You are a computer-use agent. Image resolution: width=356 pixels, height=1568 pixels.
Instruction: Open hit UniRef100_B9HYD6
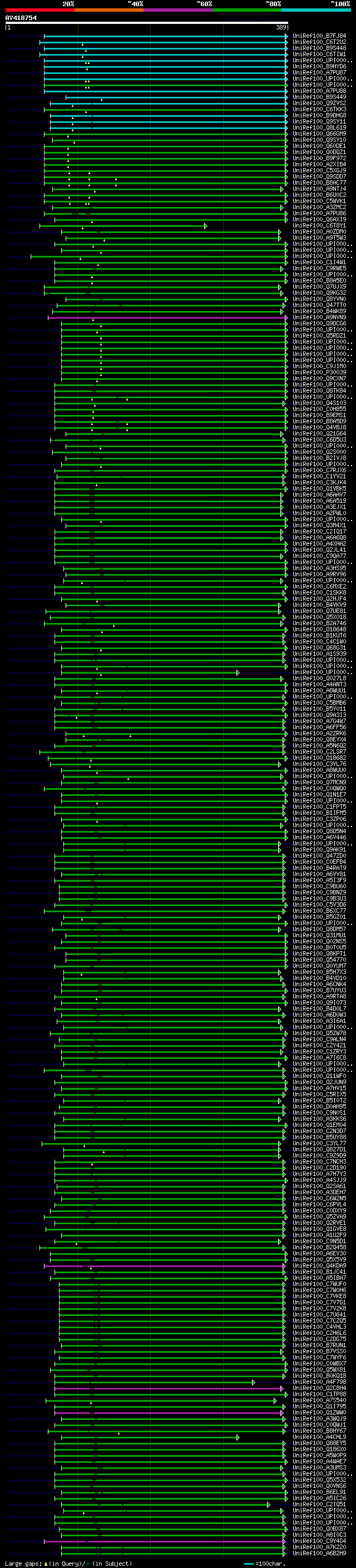click(x=319, y=66)
